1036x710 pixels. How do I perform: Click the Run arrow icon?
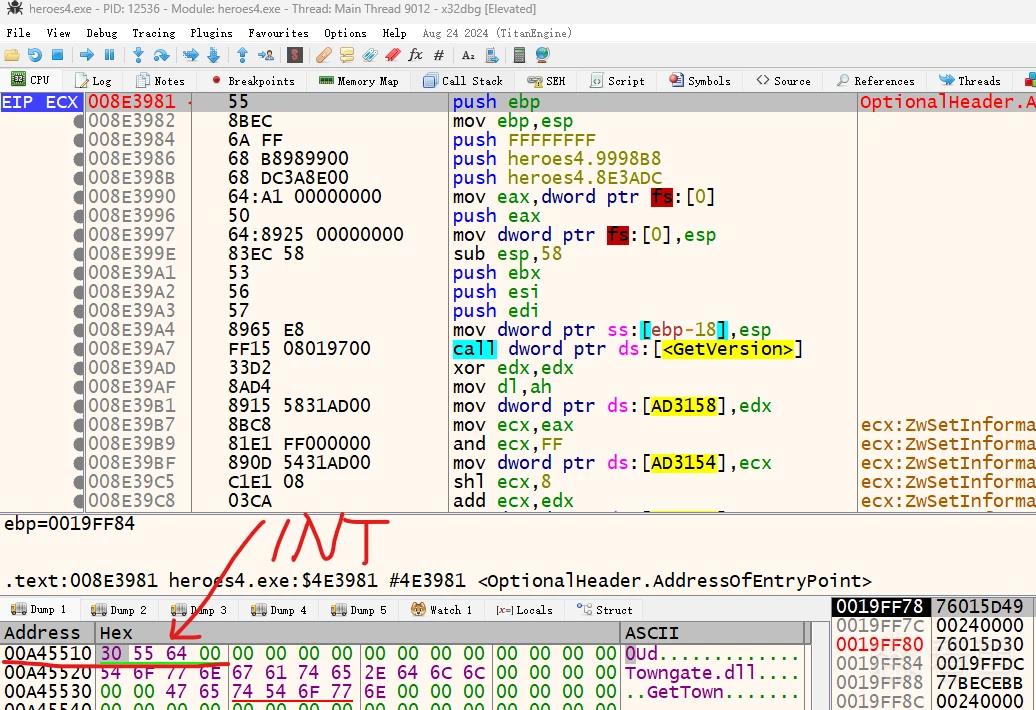(87, 55)
